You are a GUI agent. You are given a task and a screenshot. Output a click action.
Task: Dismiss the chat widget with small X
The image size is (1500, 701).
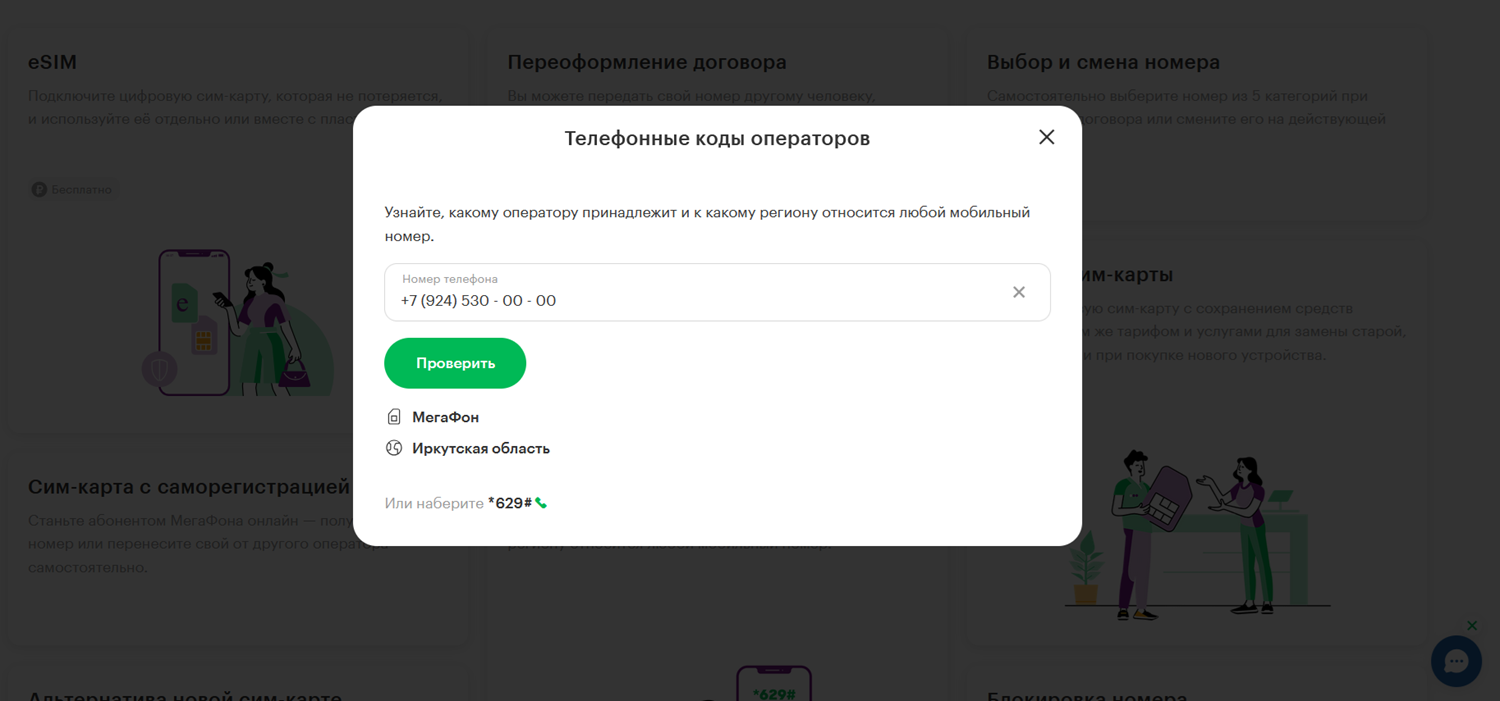point(1472,626)
